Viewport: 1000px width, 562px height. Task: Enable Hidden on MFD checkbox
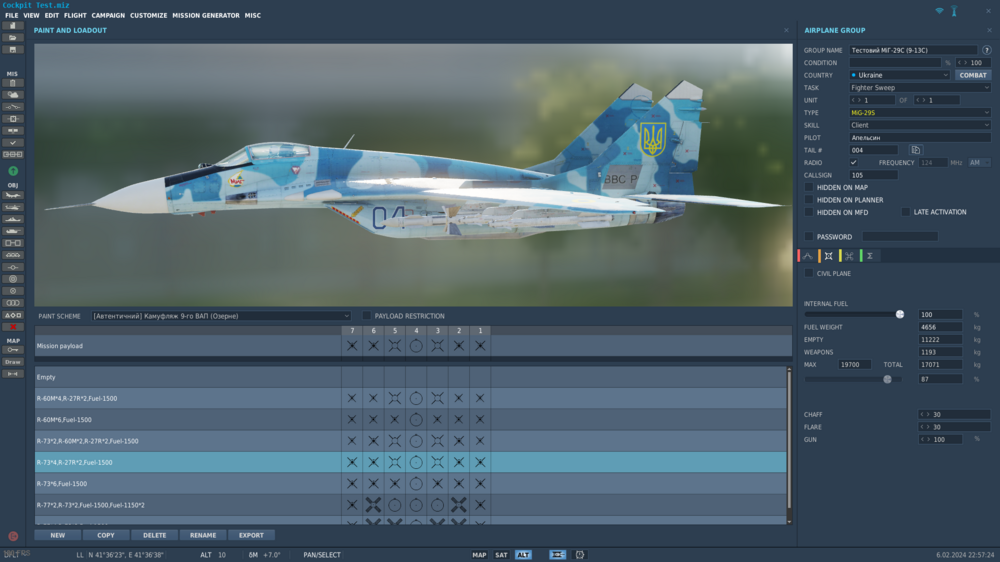(x=809, y=212)
